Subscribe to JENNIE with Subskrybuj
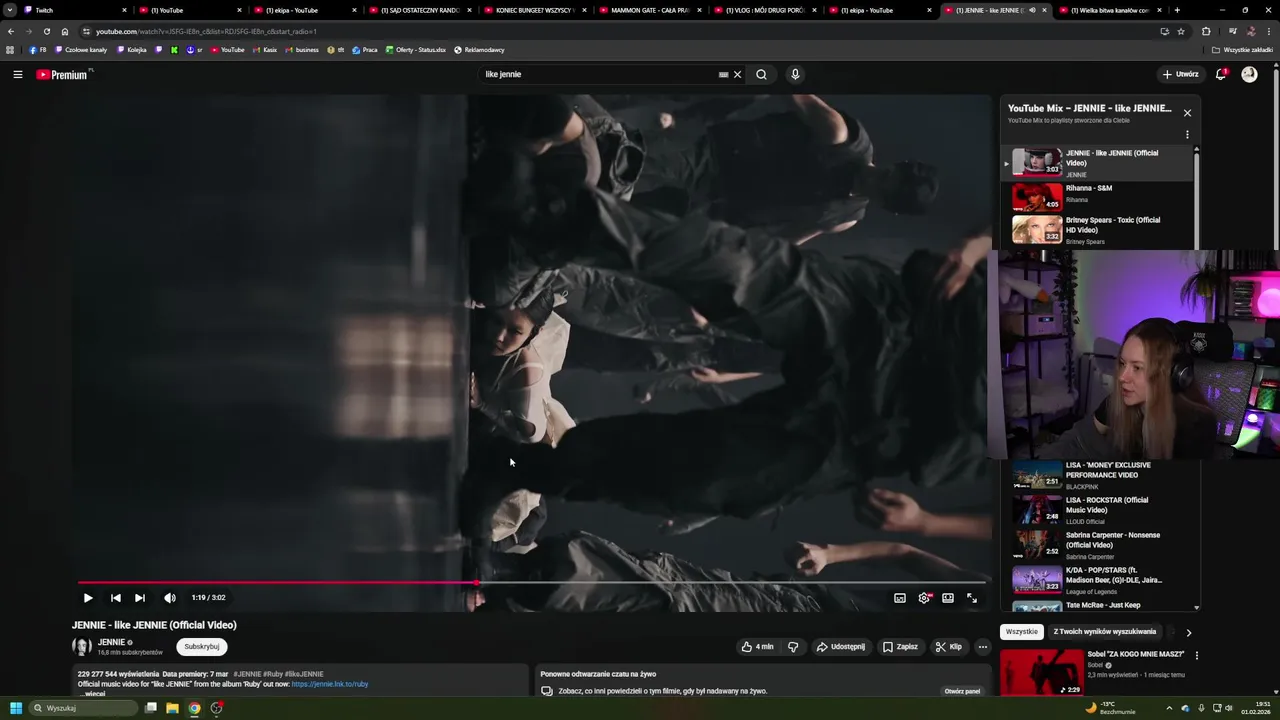 [x=201, y=647]
